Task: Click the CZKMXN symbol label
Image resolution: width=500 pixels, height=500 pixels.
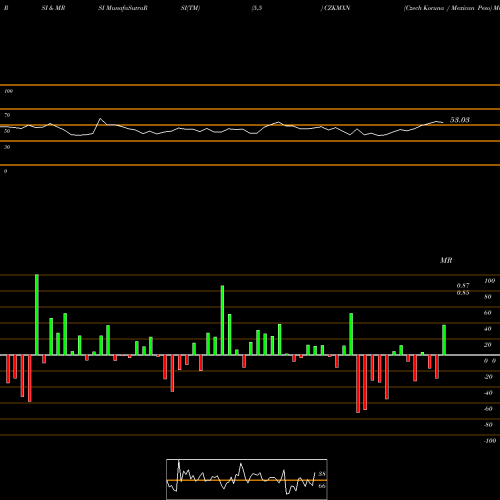Action: [x=337, y=8]
